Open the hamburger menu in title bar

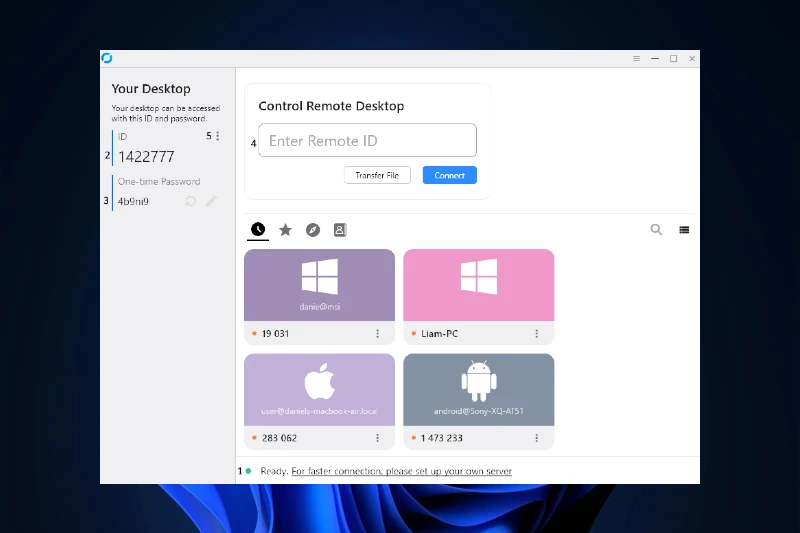(636, 59)
